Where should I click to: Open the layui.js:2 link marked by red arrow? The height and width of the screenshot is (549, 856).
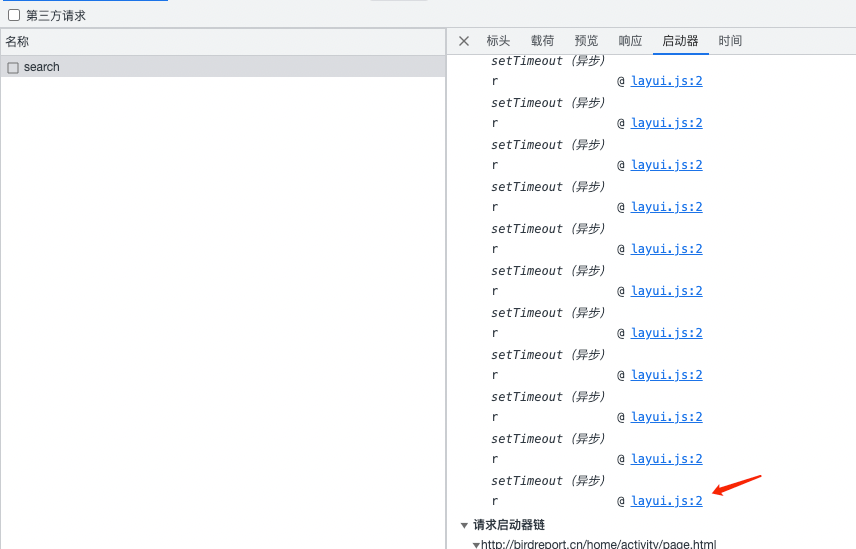tap(666, 501)
